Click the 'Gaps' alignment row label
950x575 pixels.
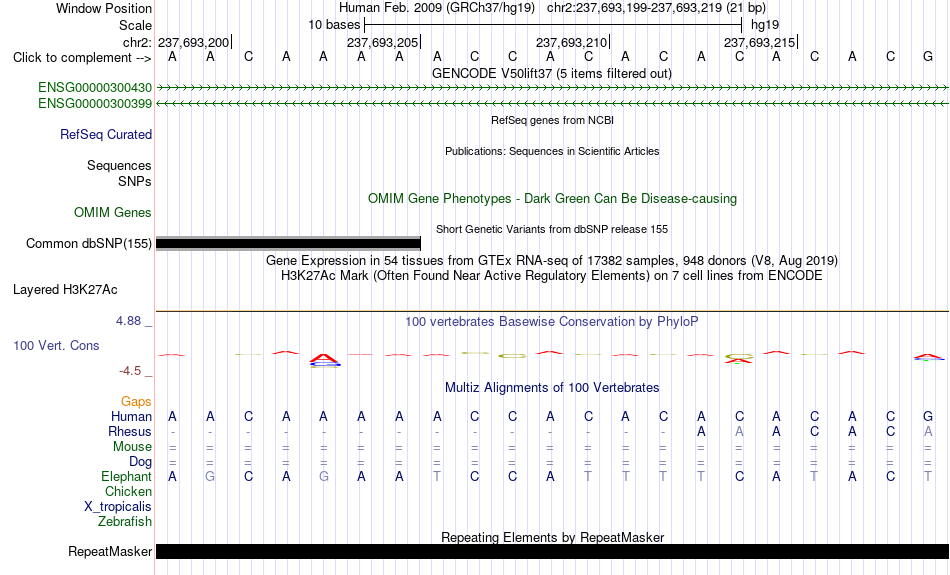tap(136, 402)
